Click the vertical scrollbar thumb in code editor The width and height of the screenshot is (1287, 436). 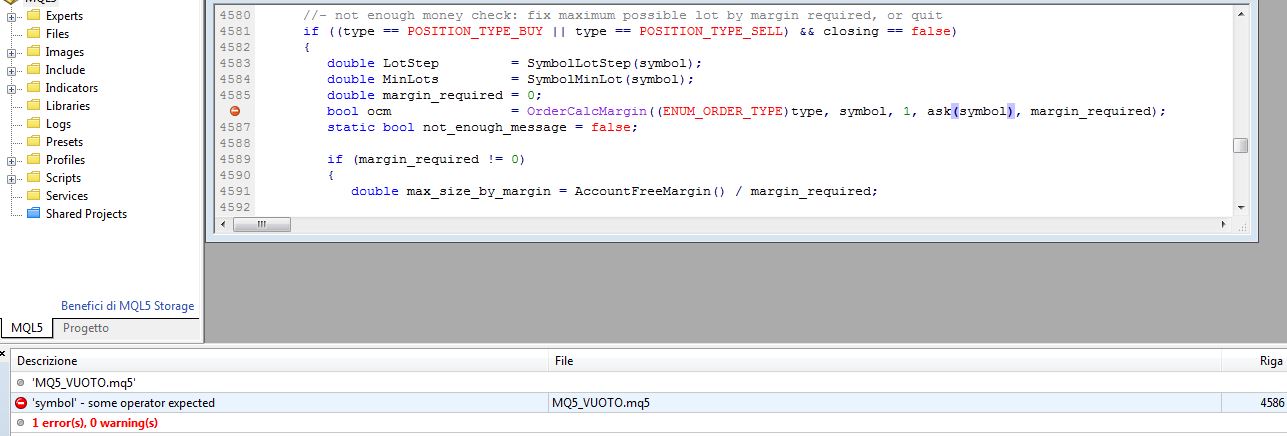click(1240, 145)
